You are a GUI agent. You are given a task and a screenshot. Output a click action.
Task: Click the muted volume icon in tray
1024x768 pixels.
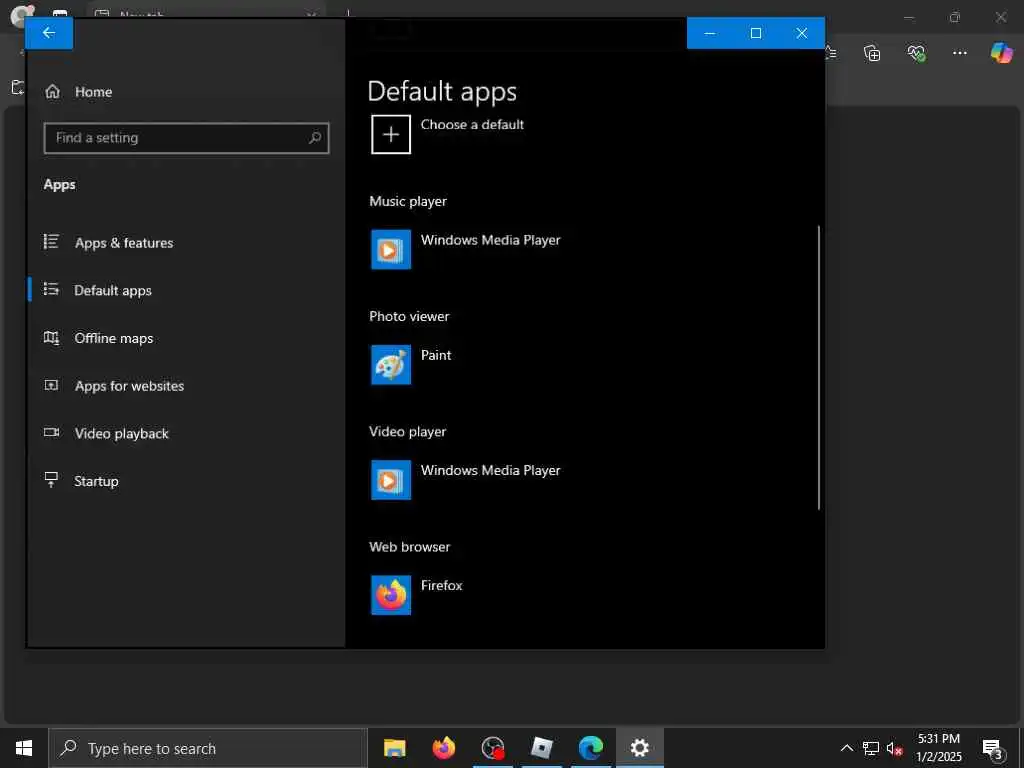tap(894, 748)
